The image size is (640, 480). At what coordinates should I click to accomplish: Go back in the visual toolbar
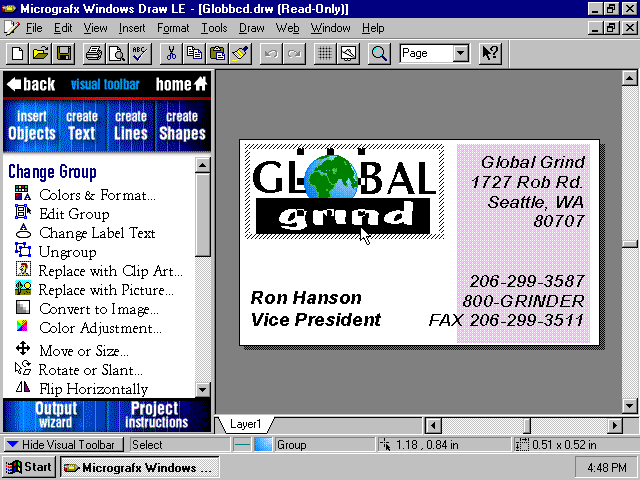coord(31,84)
